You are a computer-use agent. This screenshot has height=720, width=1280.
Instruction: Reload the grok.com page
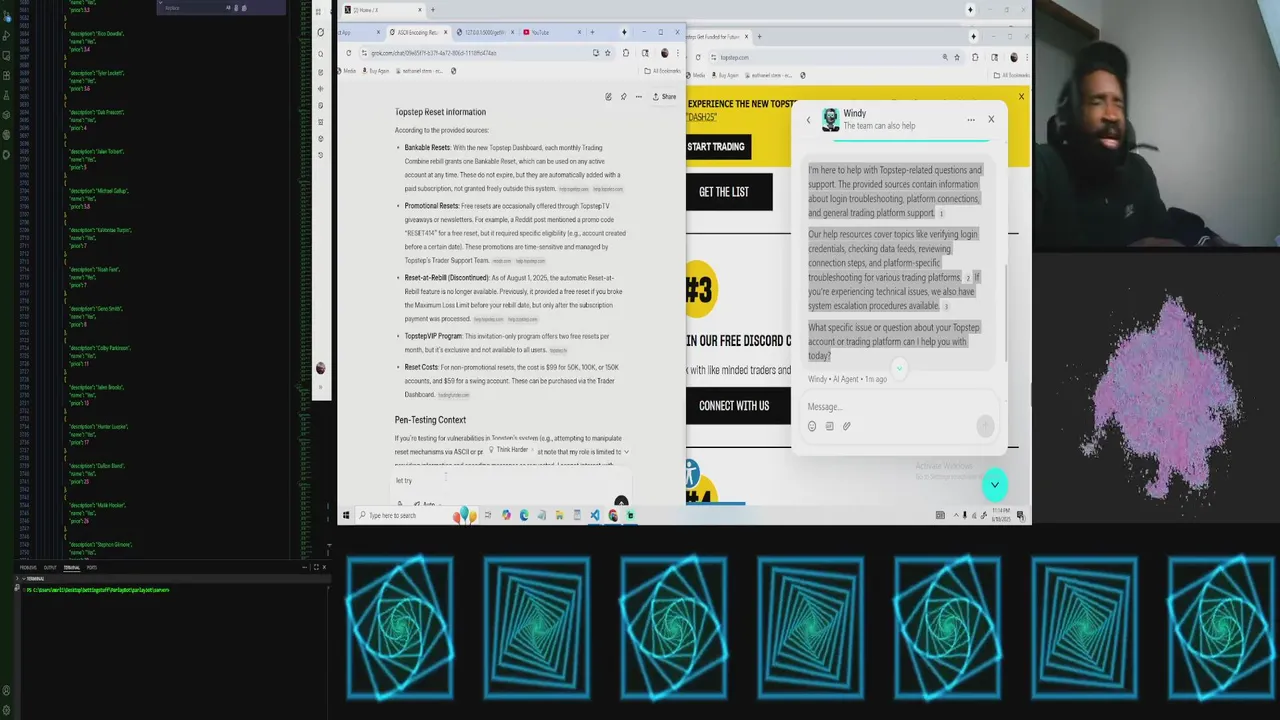[x=349, y=53]
